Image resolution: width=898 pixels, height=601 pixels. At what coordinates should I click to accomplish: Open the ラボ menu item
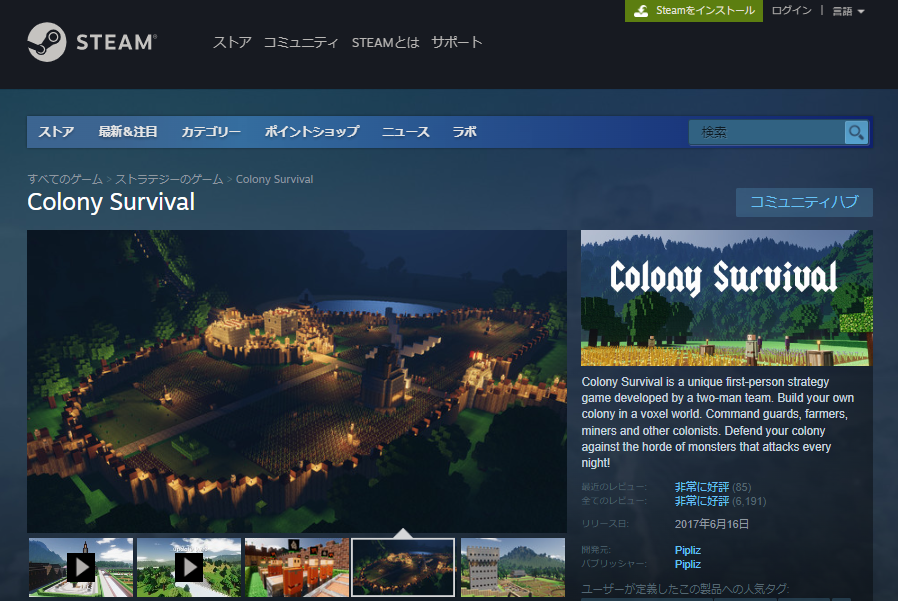[464, 132]
